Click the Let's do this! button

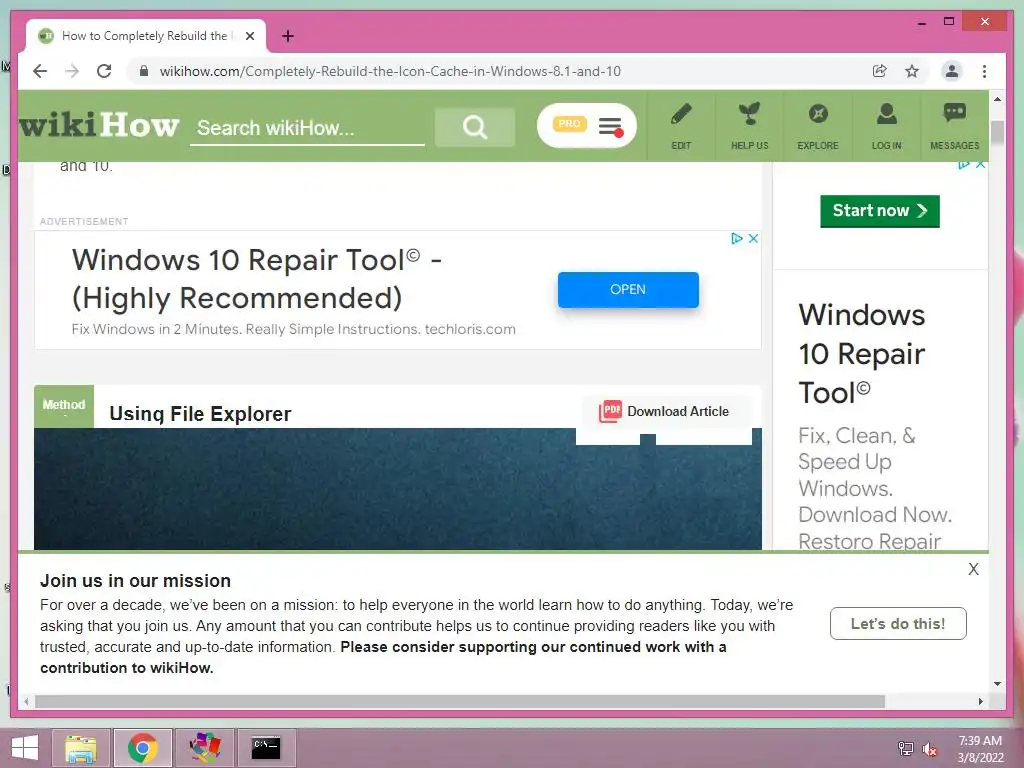[x=898, y=624]
